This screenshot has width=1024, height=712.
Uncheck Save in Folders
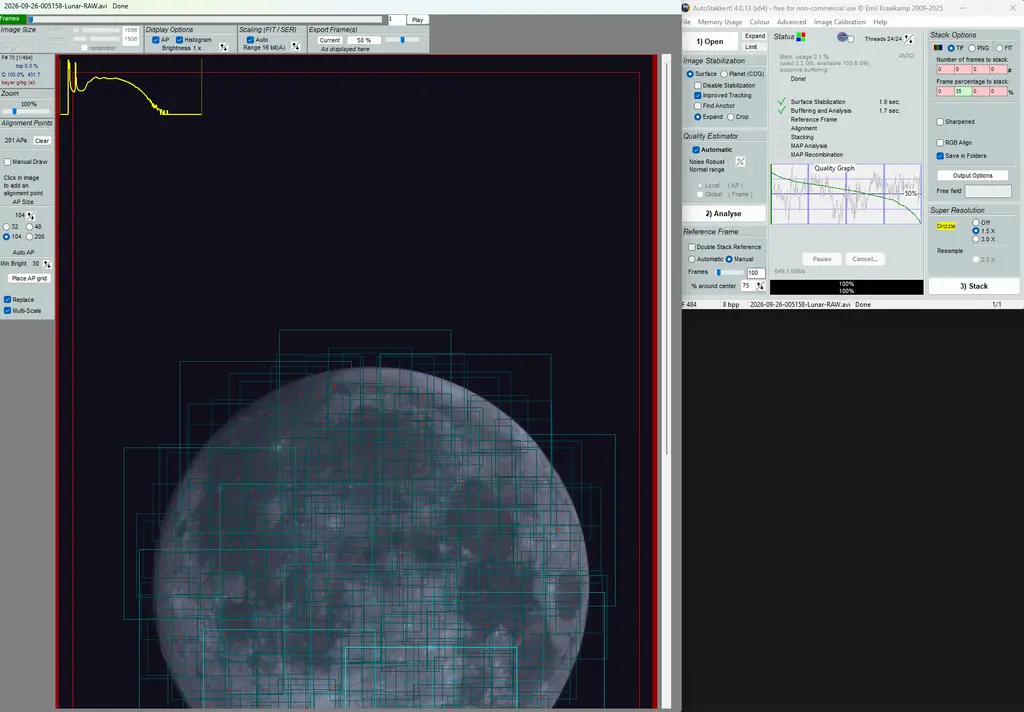(x=940, y=155)
